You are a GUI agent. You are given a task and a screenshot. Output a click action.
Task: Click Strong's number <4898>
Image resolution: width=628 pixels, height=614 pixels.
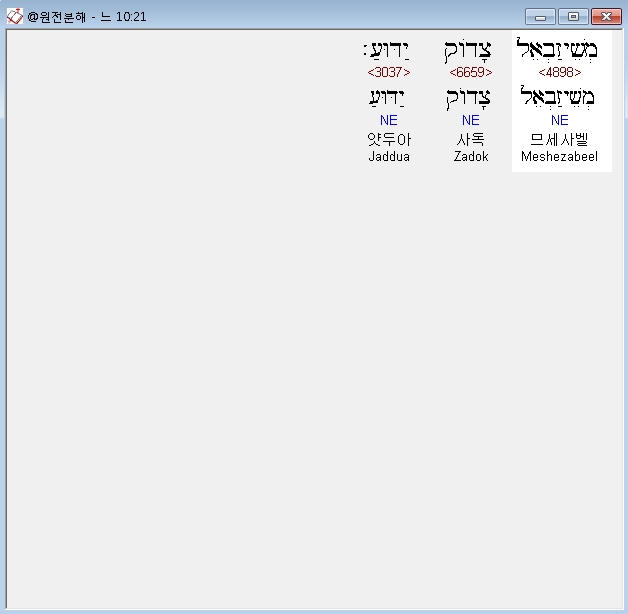560,72
